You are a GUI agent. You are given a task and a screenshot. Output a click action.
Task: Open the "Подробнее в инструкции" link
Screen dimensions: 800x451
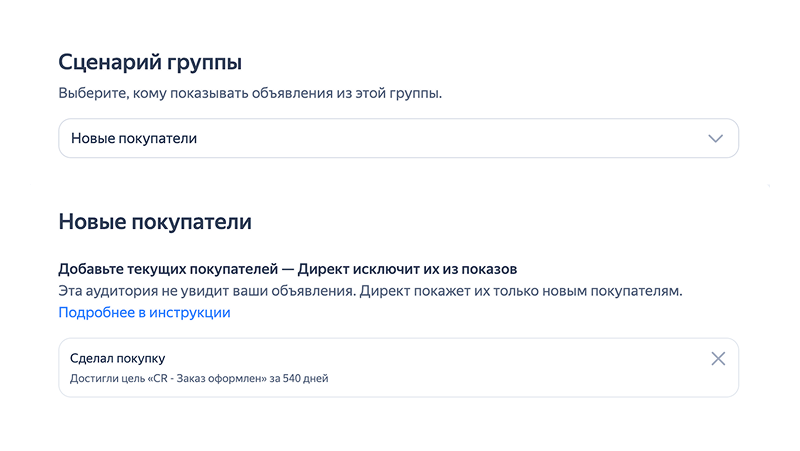pyautogui.click(x=145, y=313)
